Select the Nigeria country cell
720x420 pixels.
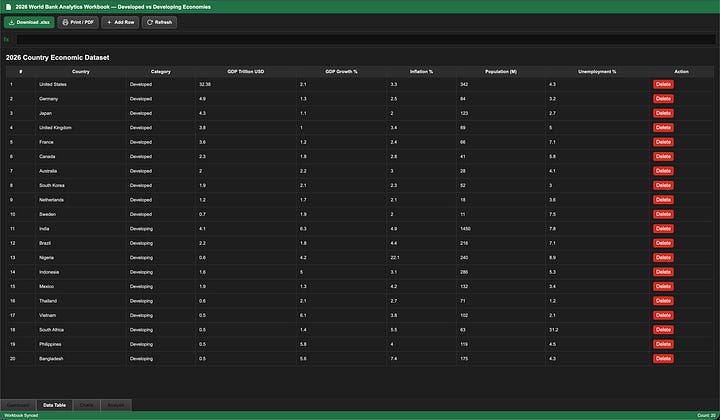coord(81,258)
